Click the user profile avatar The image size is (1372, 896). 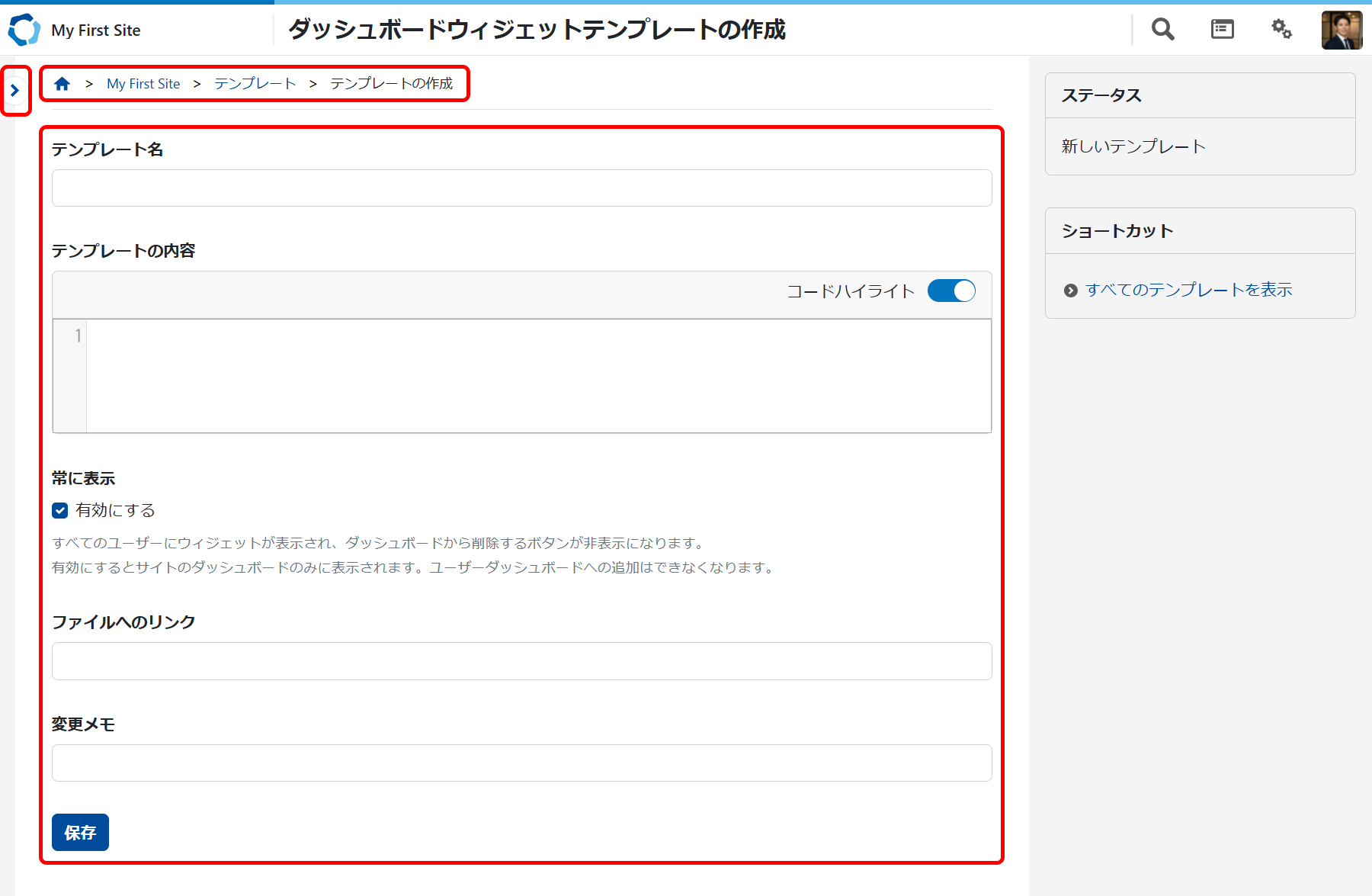pyautogui.click(x=1342, y=31)
